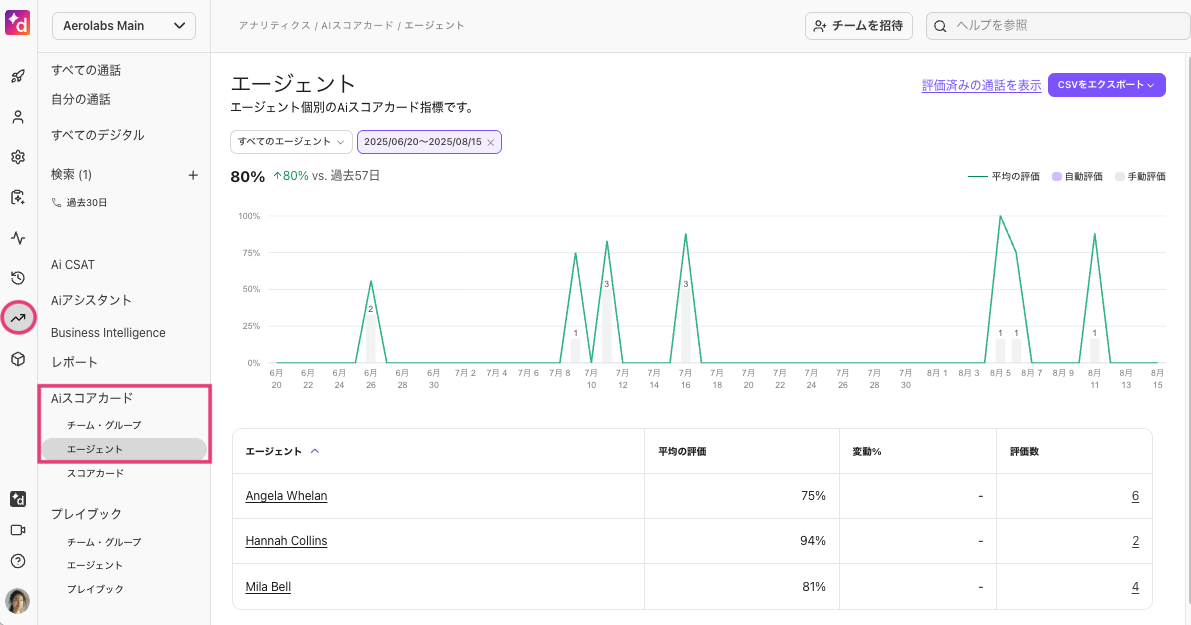Open the video camera meetings icon
This screenshot has height=625, width=1191.
tap(18, 530)
